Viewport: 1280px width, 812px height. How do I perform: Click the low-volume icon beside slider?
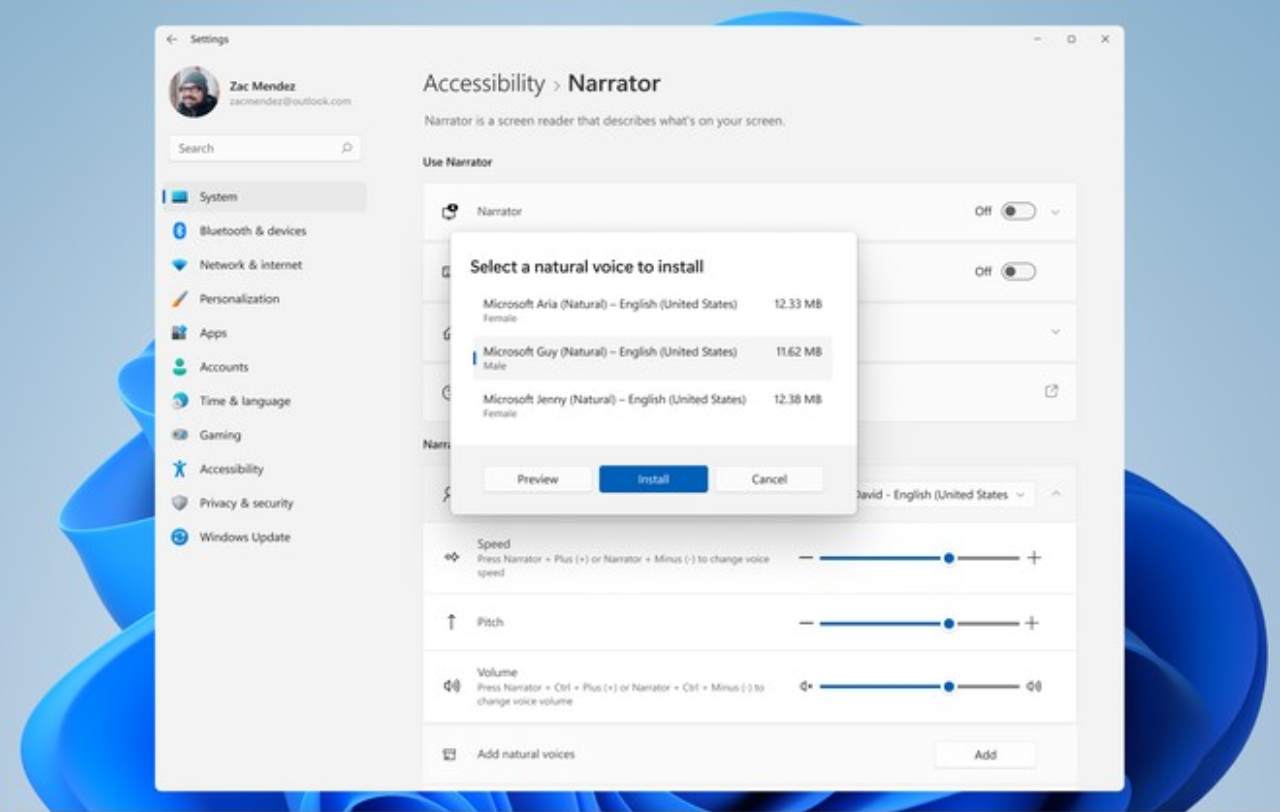(806, 687)
